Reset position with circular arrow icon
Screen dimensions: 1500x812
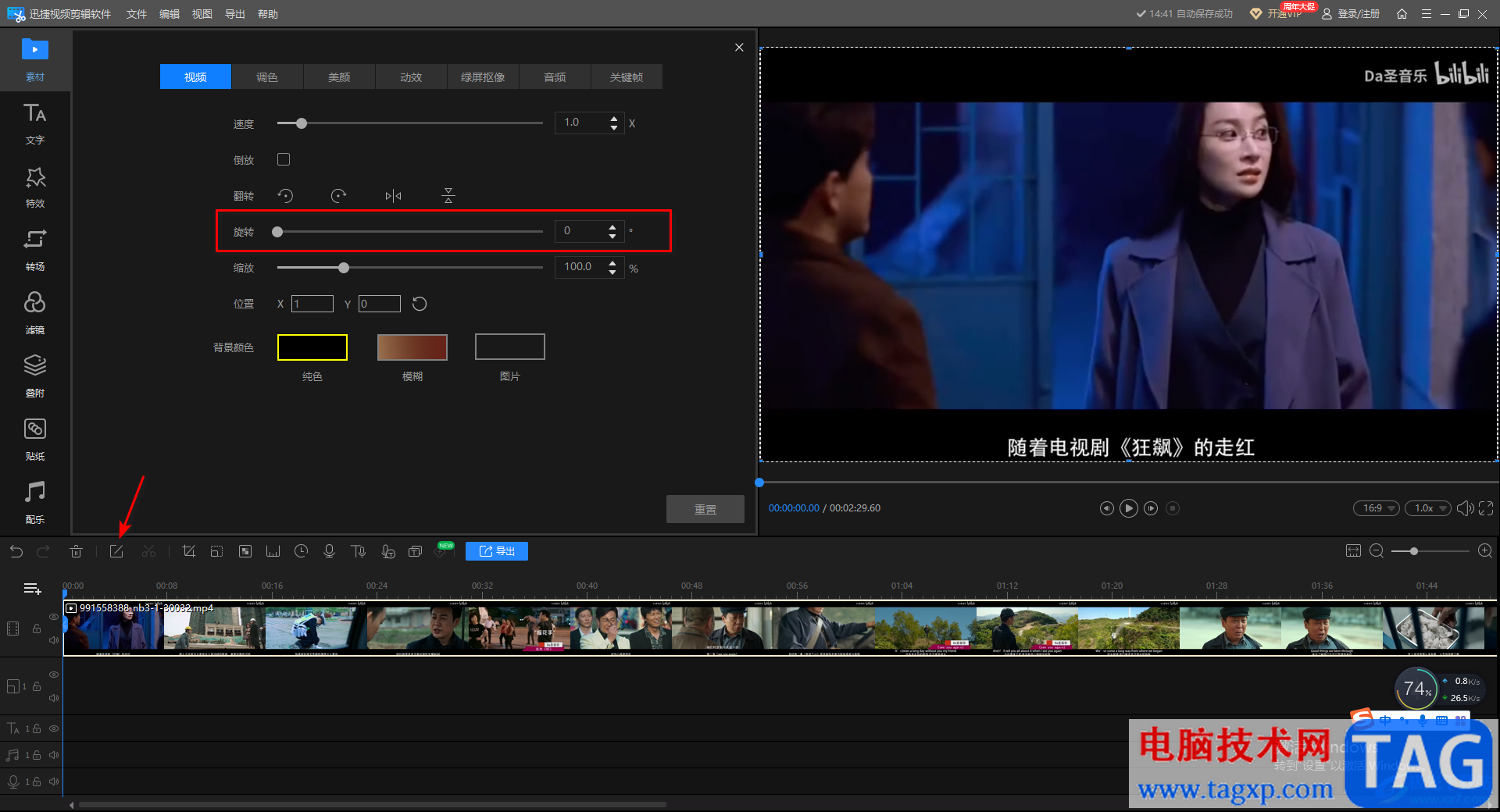click(420, 304)
